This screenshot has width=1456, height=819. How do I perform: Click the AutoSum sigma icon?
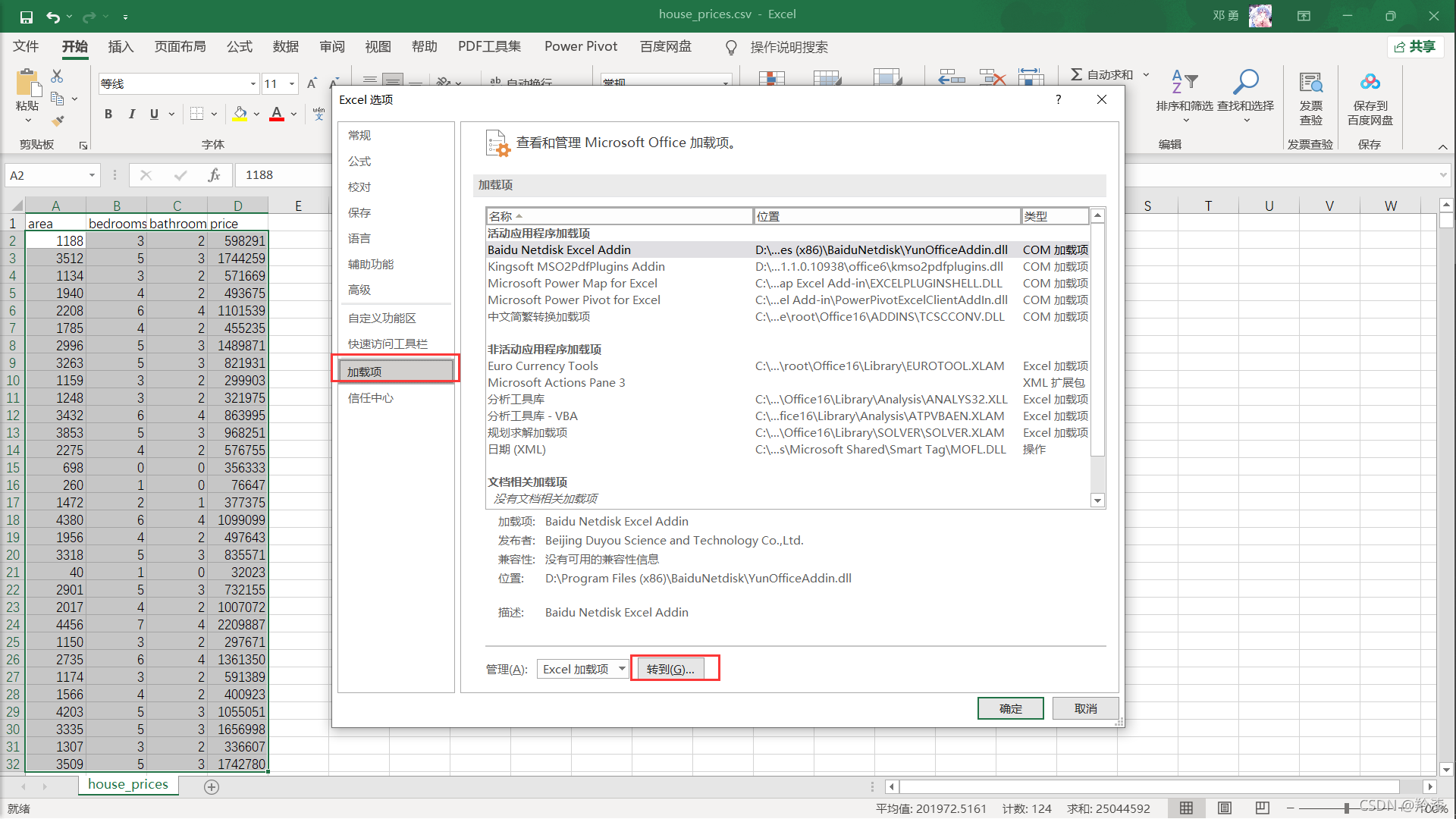tap(1076, 74)
